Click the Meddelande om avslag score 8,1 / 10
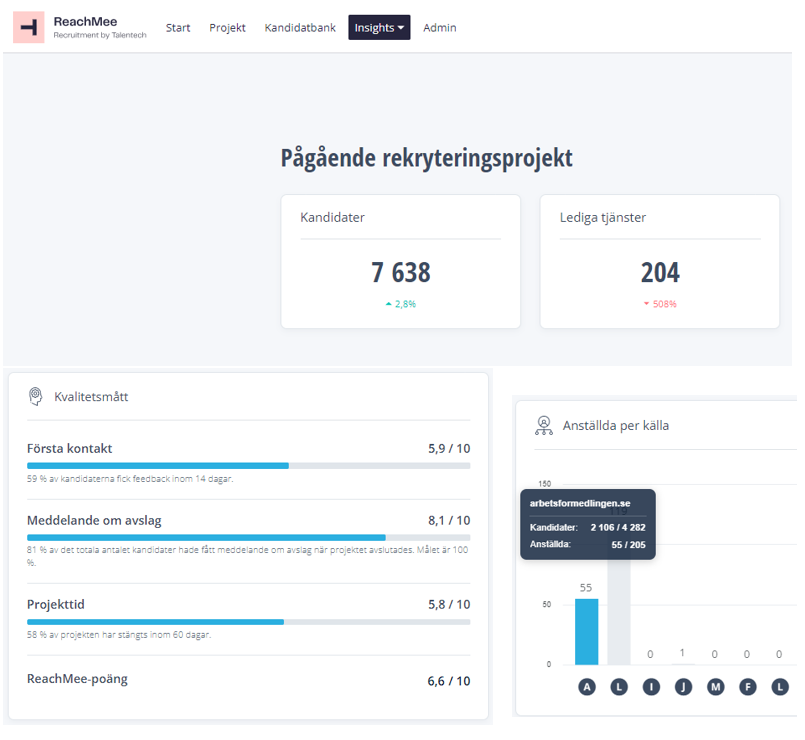Viewport: 805px width, 740px height. click(x=449, y=520)
